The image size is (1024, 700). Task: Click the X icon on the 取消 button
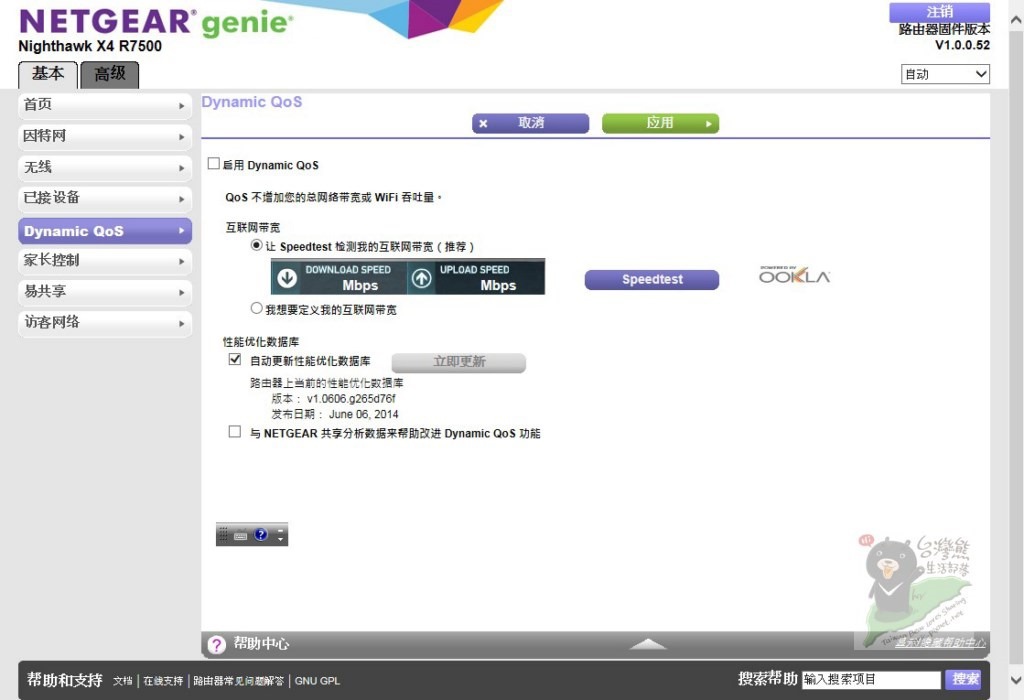(483, 123)
